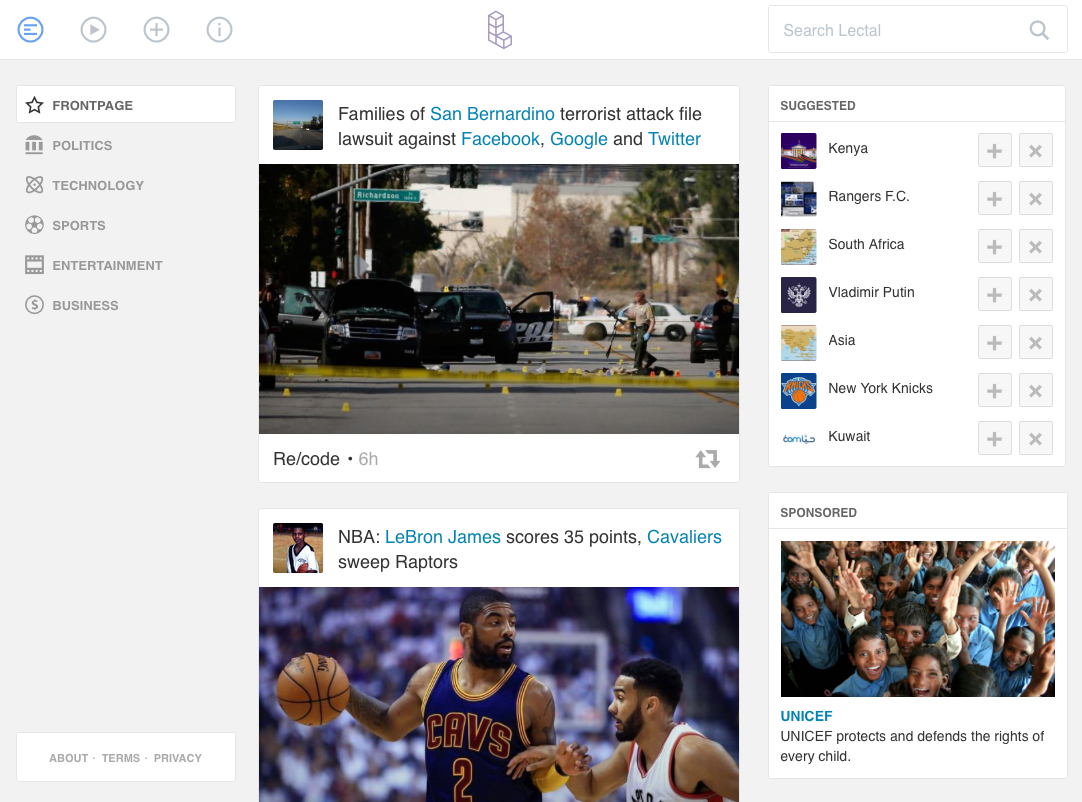This screenshot has width=1082, height=802.
Task: Click the New York Knicks logo thumbnail
Action: click(798, 391)
